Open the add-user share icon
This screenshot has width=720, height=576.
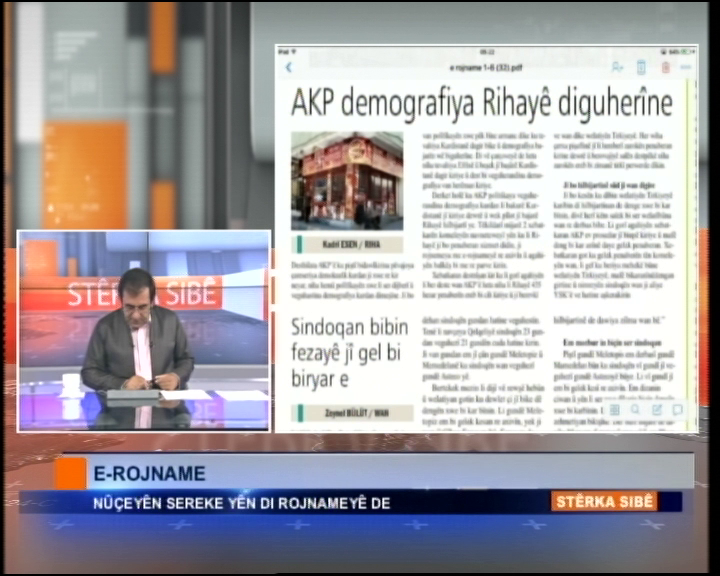point(617,68)
